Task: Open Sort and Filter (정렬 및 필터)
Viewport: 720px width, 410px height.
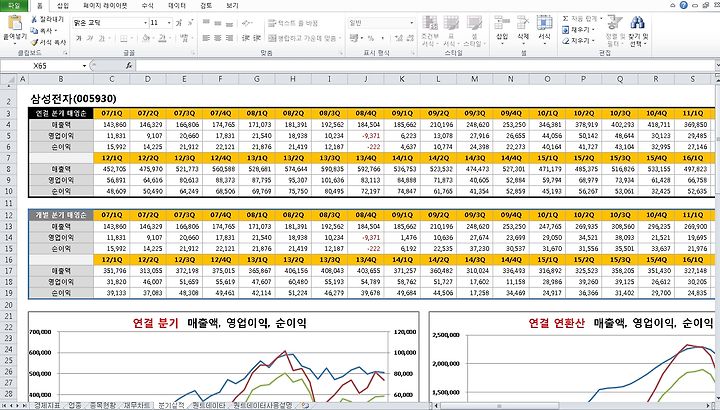Action: point(614,31)
